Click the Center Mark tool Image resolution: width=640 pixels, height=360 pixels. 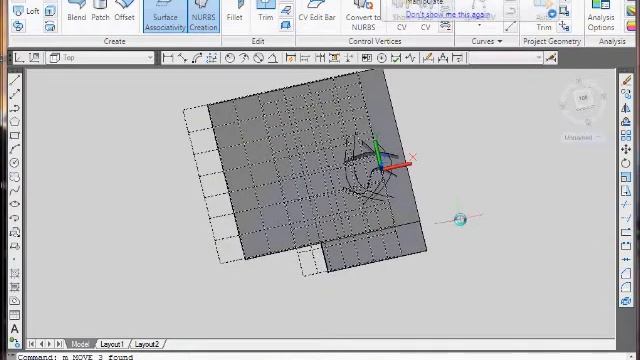point(382,58)
